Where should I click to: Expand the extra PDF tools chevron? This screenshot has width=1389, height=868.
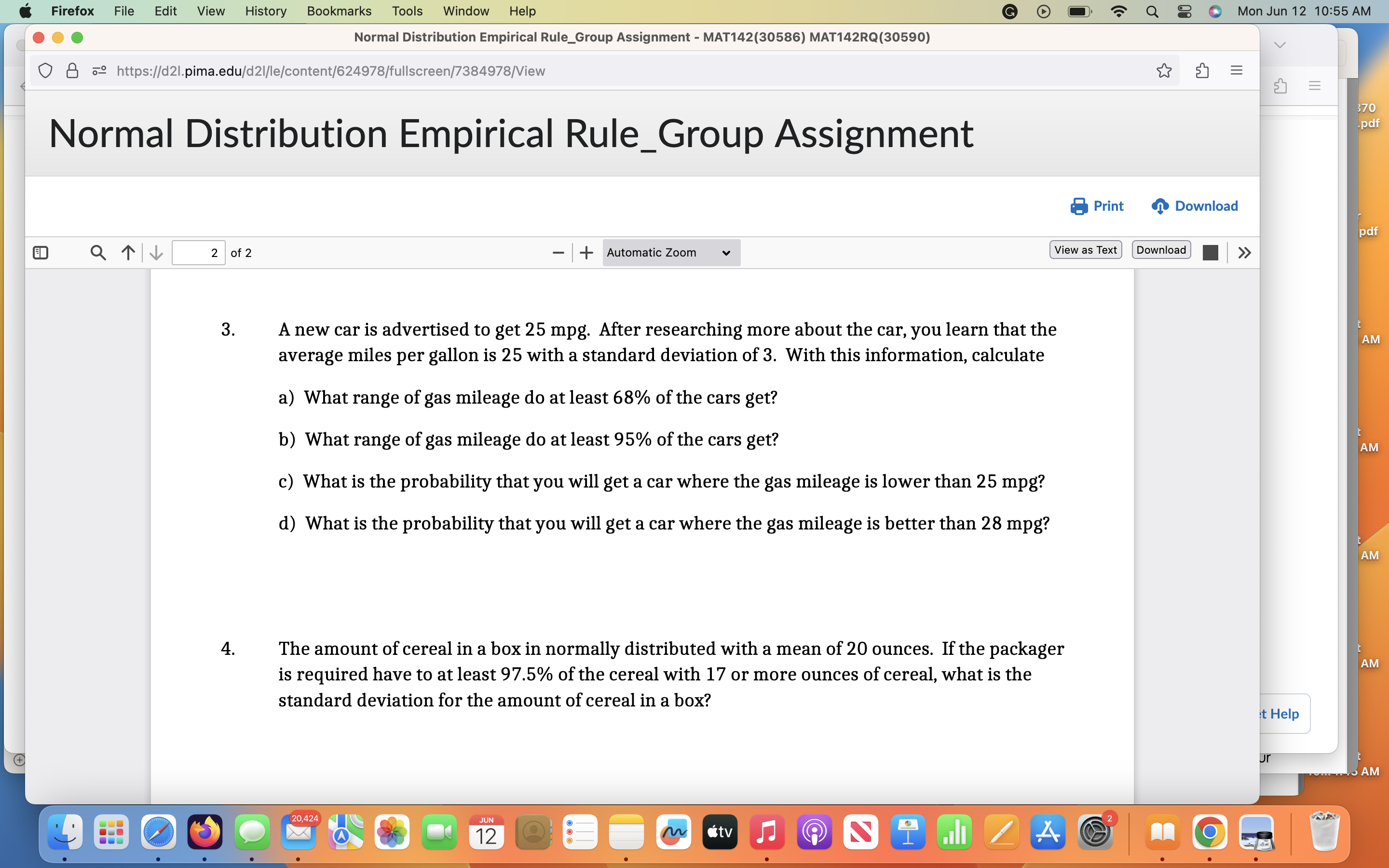tap(1243, 252)
